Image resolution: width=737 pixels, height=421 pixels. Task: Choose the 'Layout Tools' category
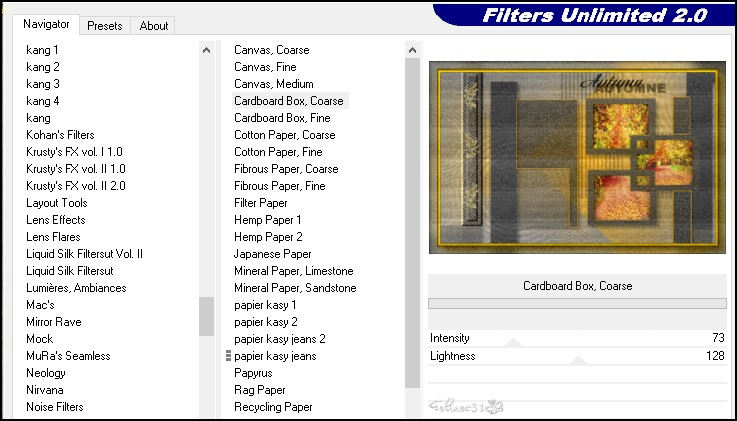pyautogui.click(x=56, y=203)
